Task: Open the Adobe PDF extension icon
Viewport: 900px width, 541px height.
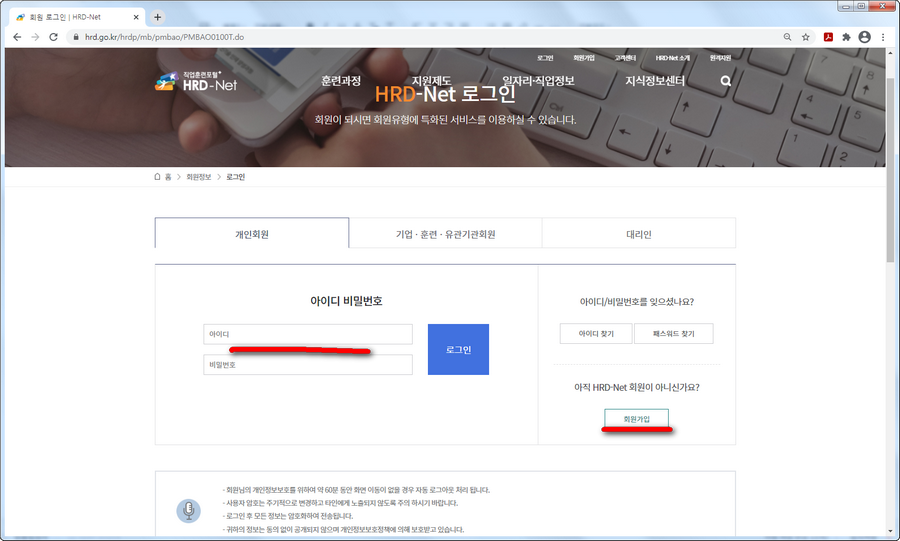Action: (828, 37)
